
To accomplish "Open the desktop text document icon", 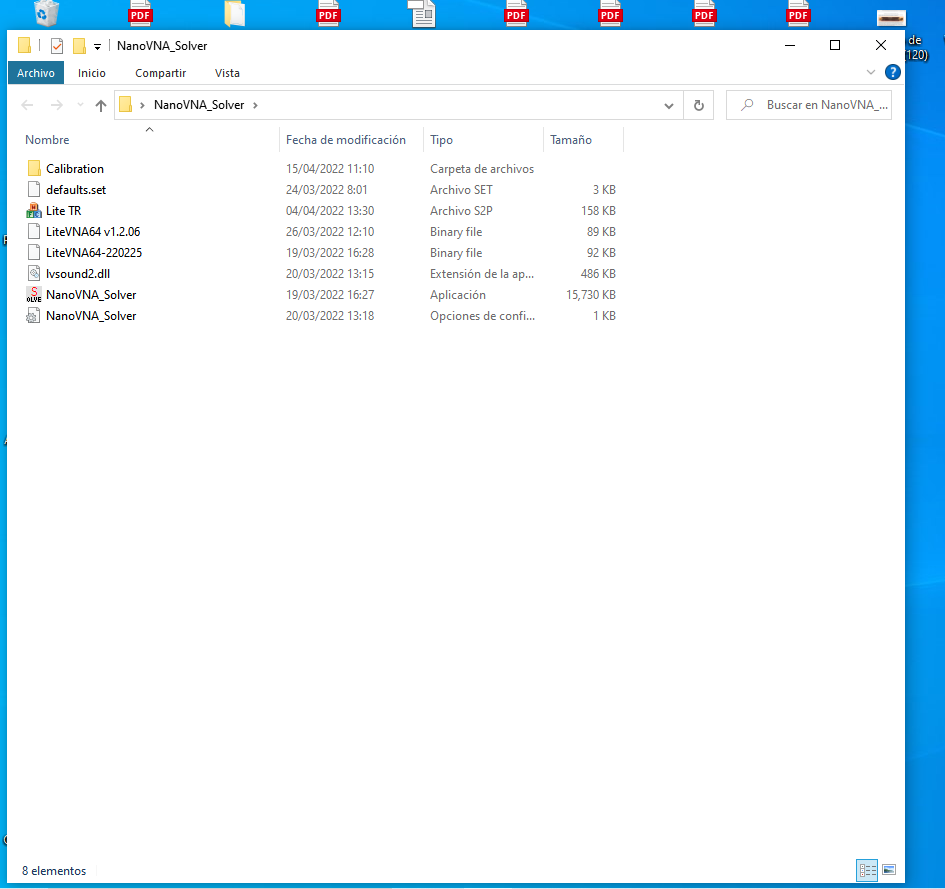I will click(x=422, y=13).
